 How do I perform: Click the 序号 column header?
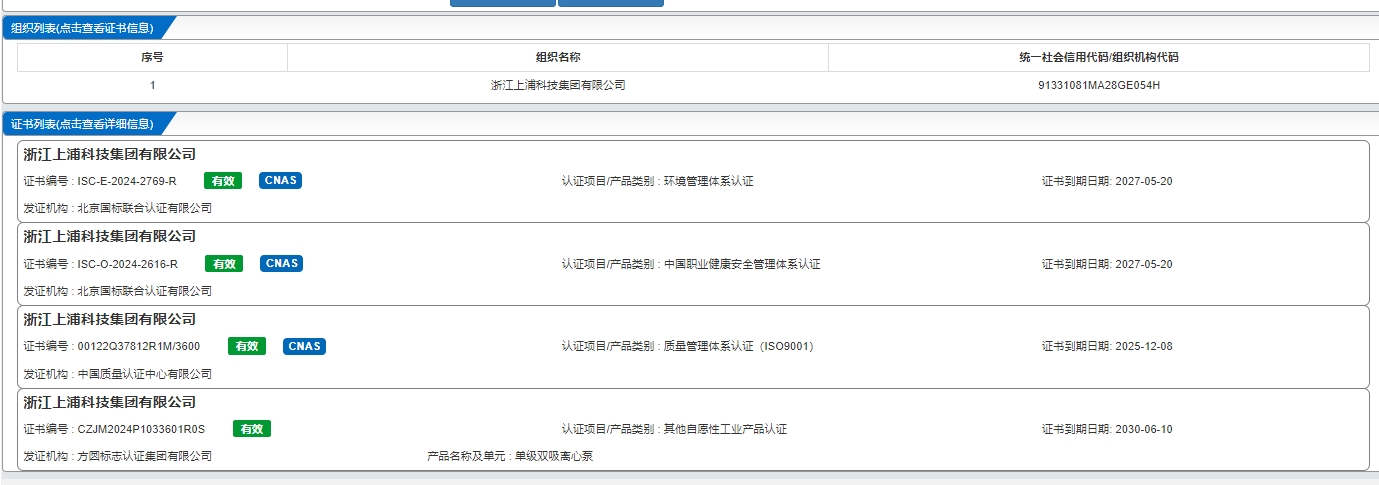click(152, 57)
